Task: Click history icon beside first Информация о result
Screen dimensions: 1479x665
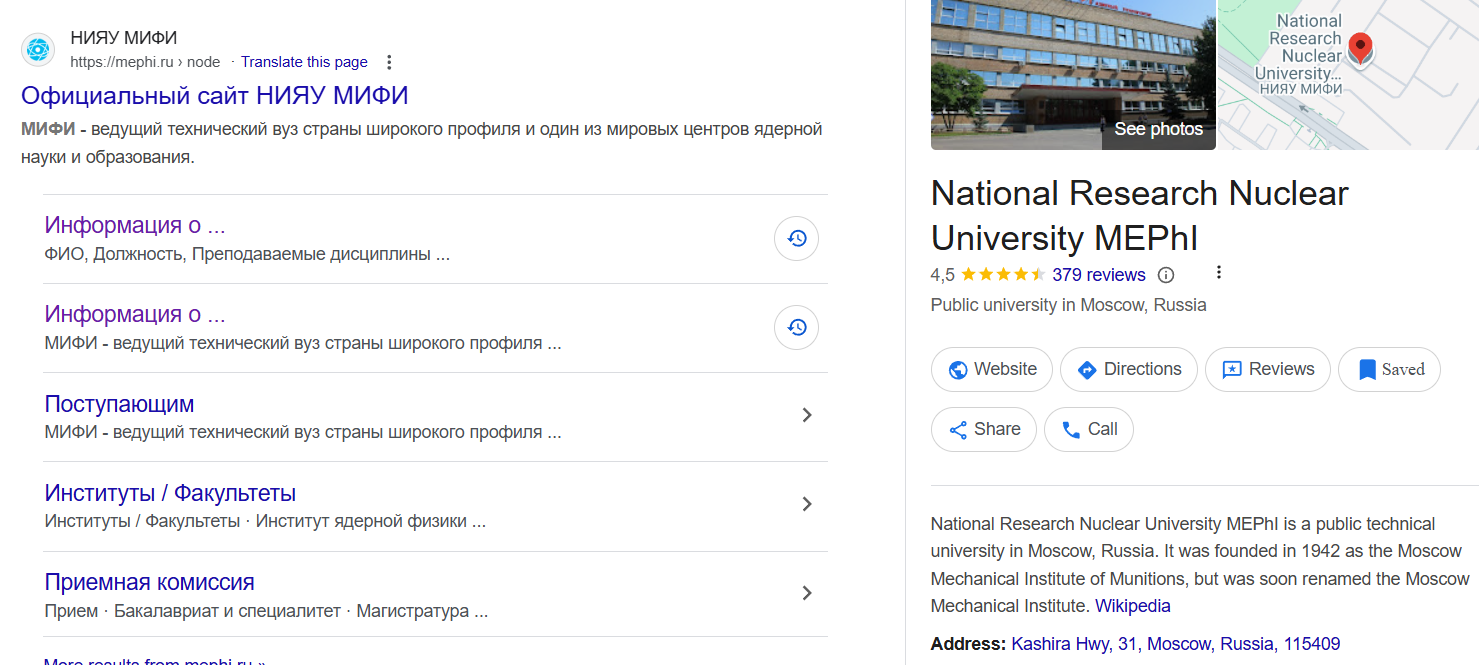Action: 797,239
